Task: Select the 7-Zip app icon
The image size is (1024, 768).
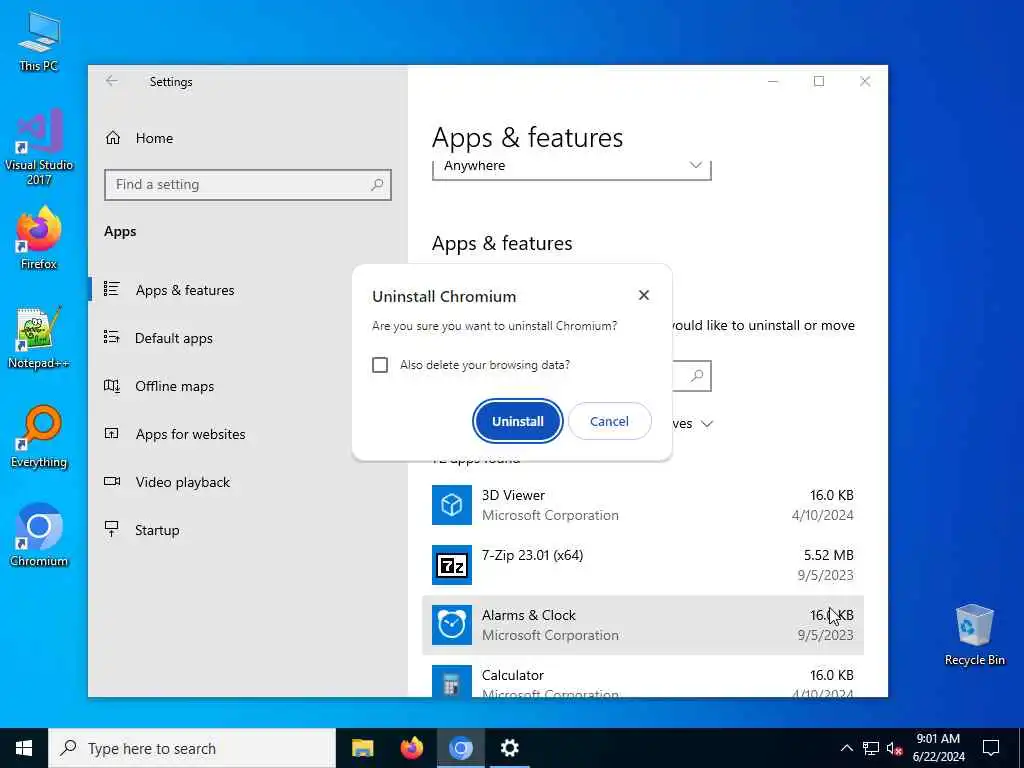Action: 452,565
